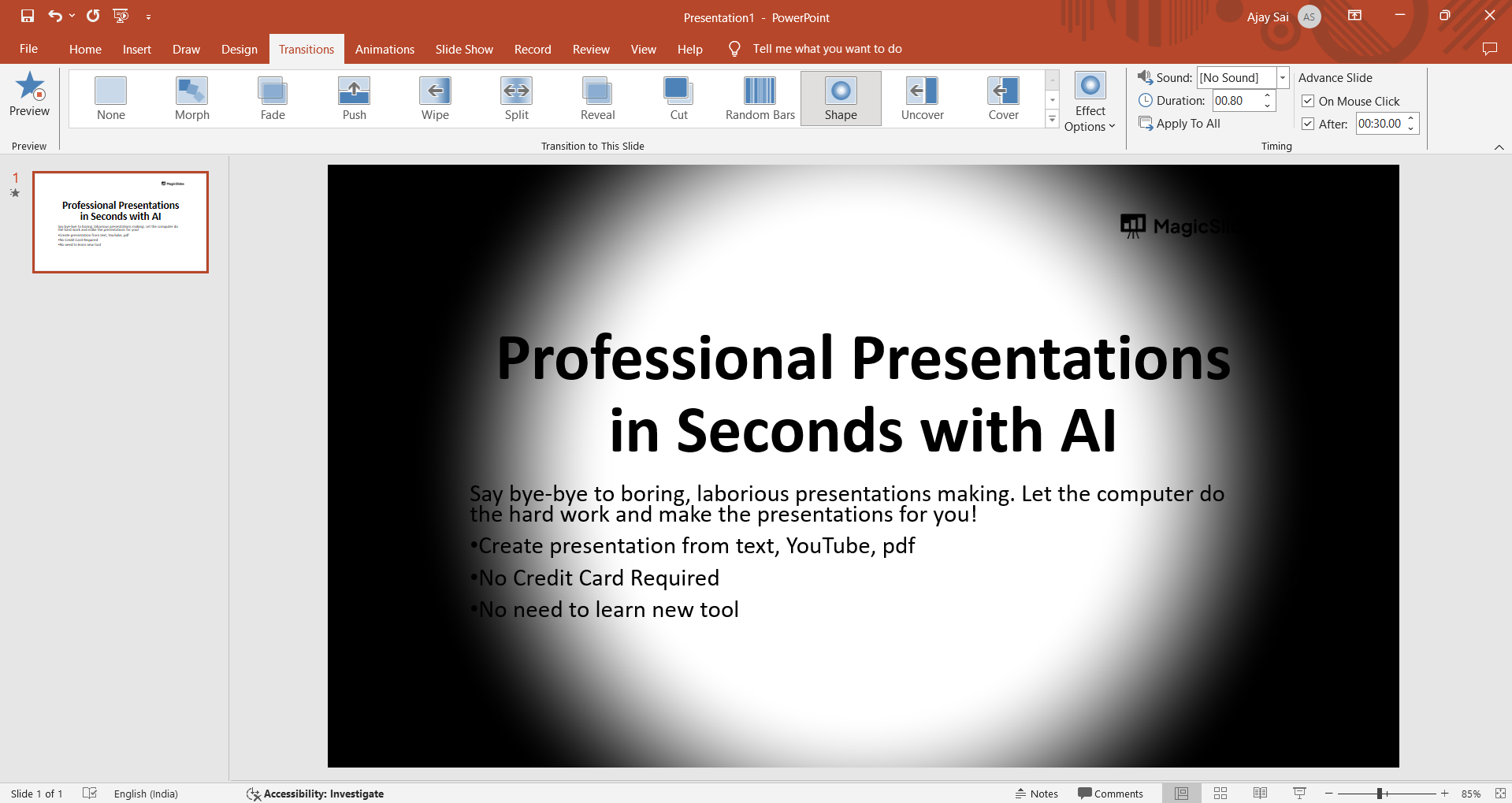Viewport: 1512px width, 803px height.
Task: Collapse the ribbon
Action: (x=1499, y=147)
